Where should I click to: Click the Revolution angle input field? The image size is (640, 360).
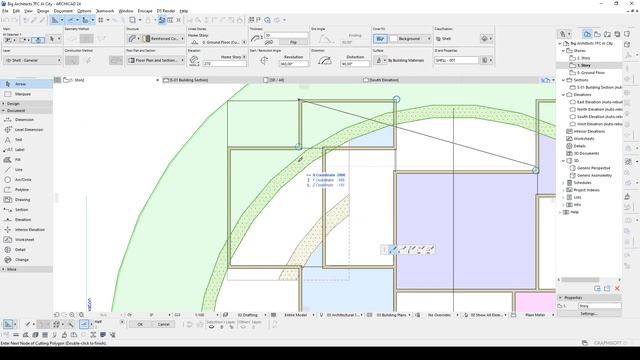[x=294, y=64]
